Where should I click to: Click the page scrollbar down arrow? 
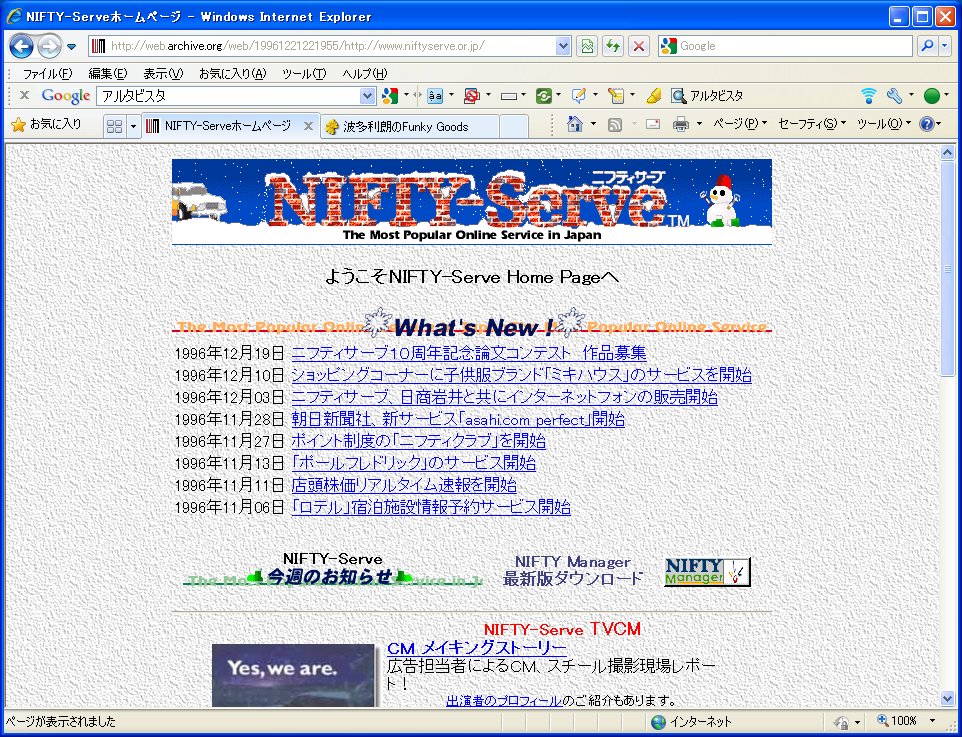coord(948,699)
